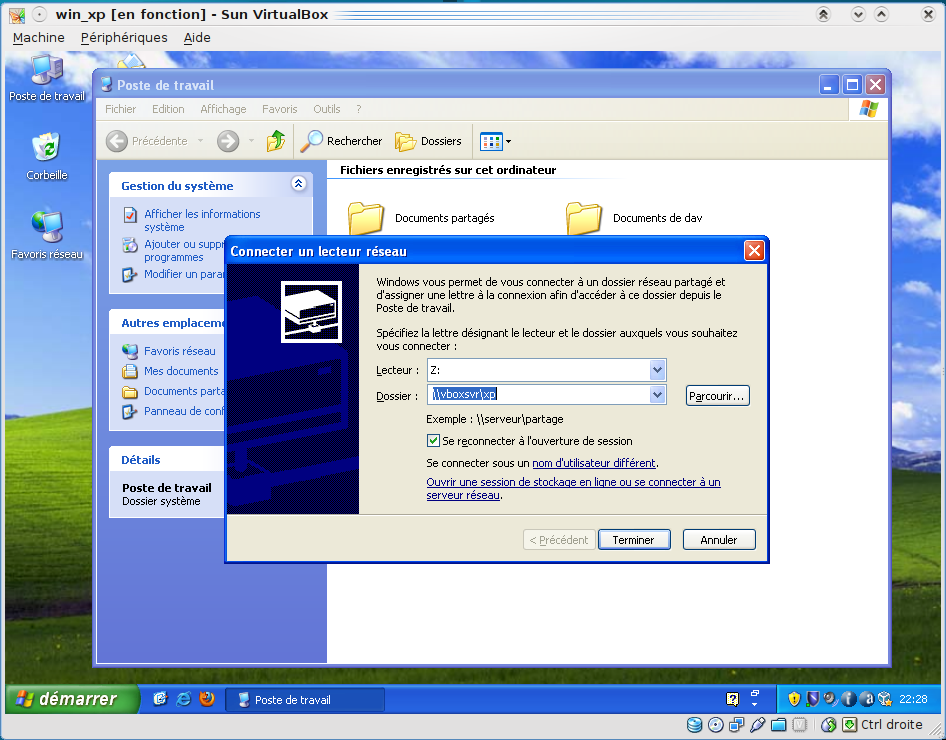Click the Rechercher search toolbar icon

click(342, 141)
